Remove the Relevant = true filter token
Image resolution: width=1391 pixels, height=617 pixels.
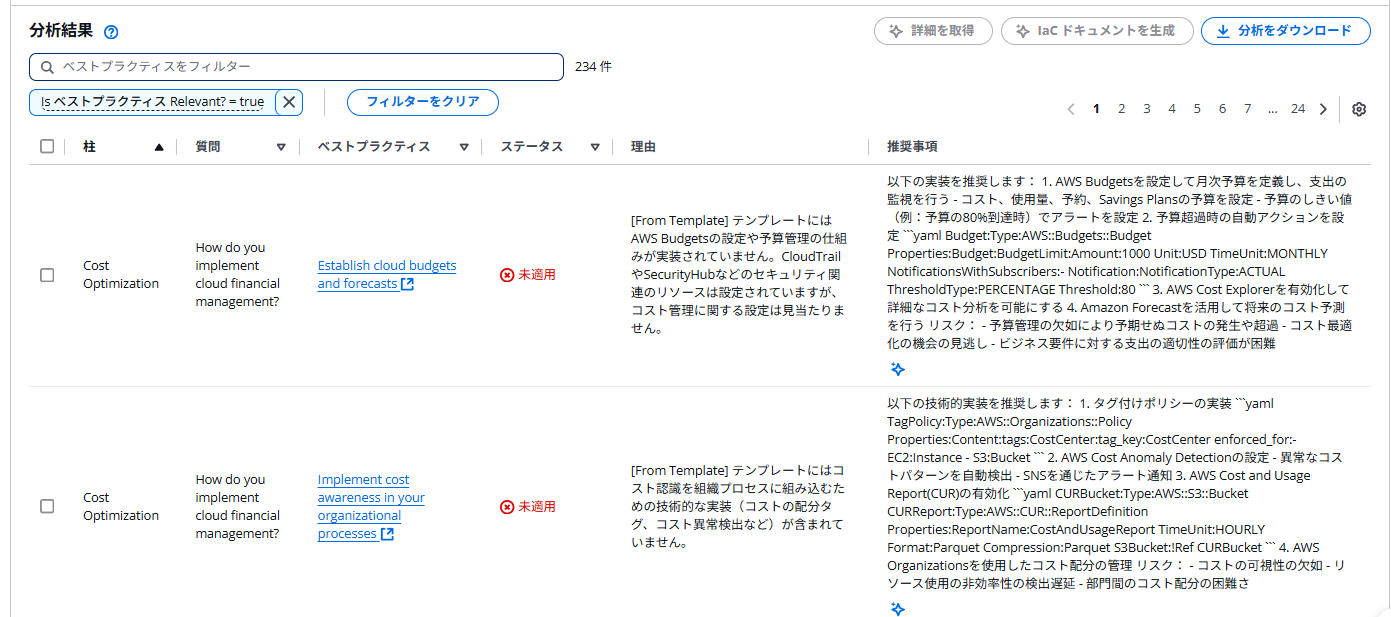click(288, 102)
